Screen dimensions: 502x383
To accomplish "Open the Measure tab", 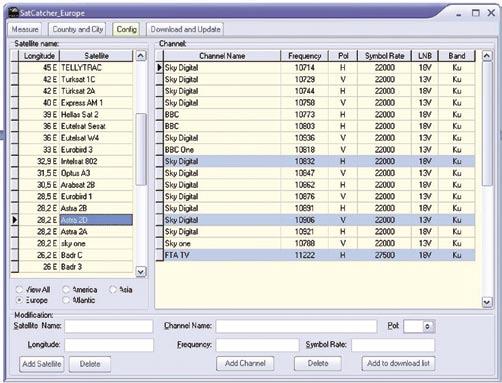I will (25, 29).
